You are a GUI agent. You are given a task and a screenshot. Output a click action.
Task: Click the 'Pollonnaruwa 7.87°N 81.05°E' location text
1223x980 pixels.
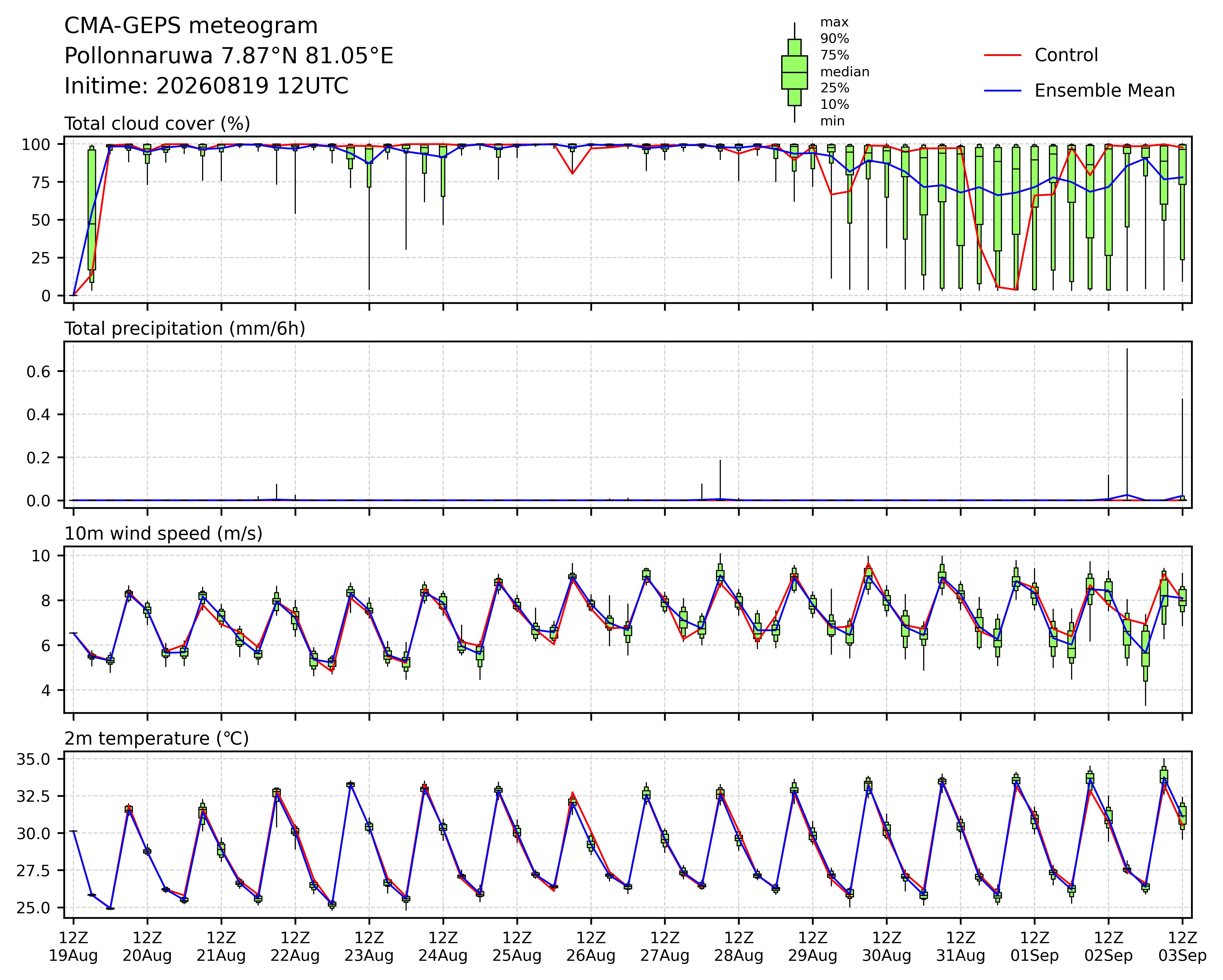(x=229, y=56)
